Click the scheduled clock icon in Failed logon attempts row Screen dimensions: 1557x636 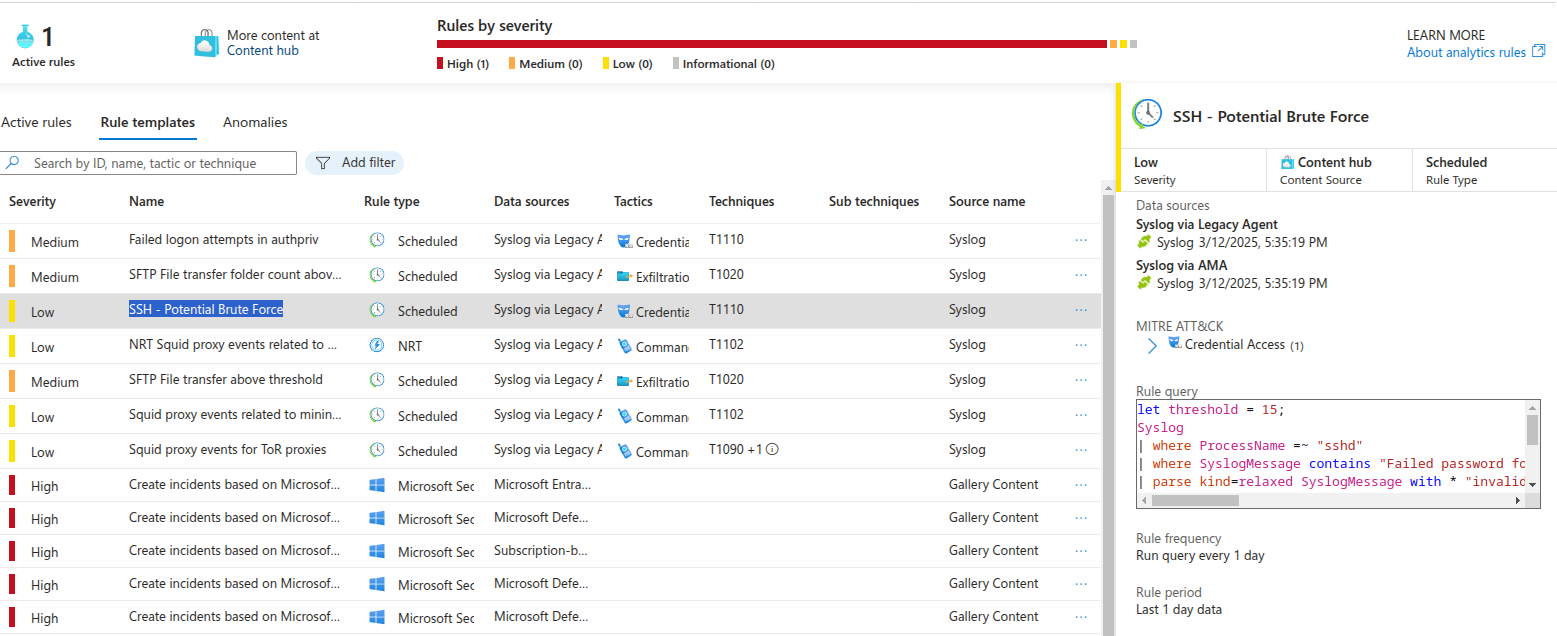pyautogui.click(x=377, y=240)
